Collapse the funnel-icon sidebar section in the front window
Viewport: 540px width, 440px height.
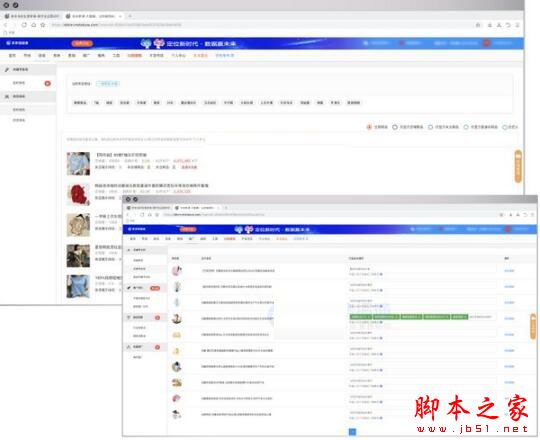[145, 317]
